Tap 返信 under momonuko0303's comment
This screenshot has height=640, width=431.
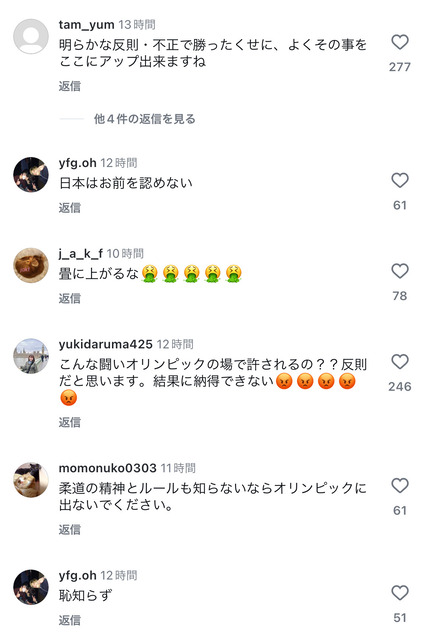[x=70, y=529]
